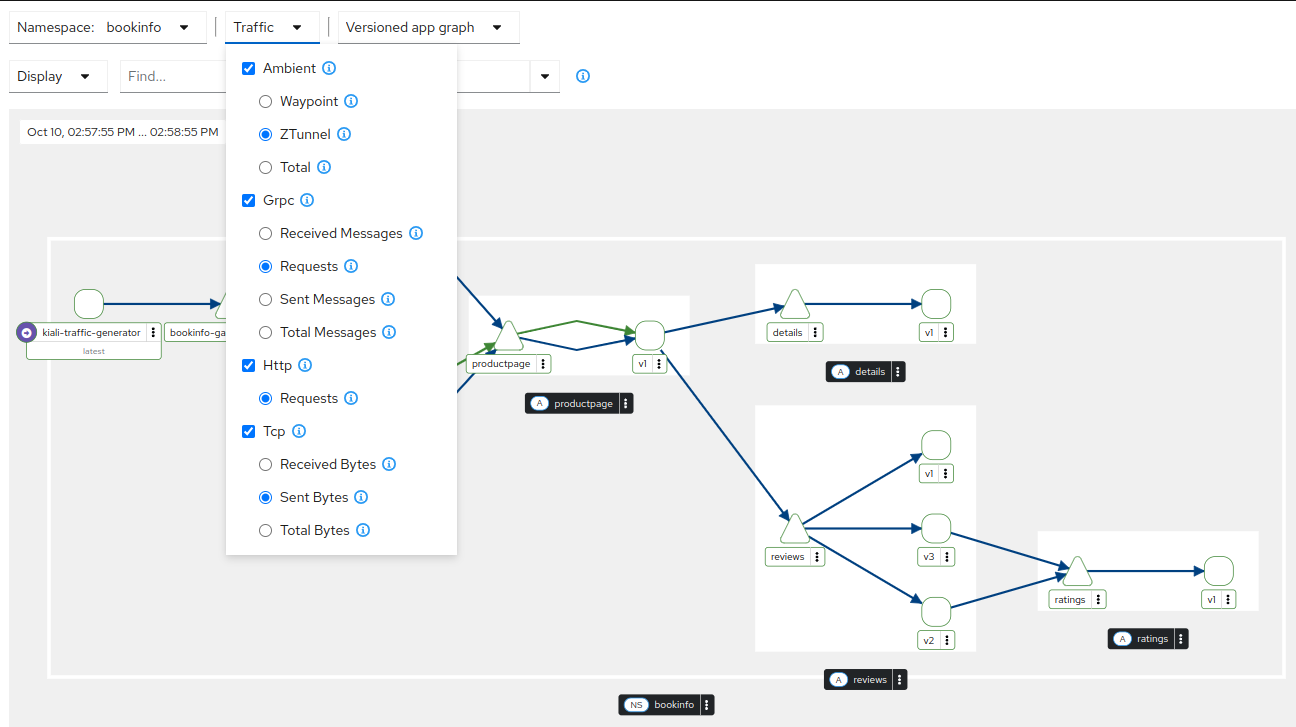Image resolution: width=1296 pixels, height=727 pixels.
Task: Open the three-dot menu on the details v1 node
Action: [x=948, y=331]
